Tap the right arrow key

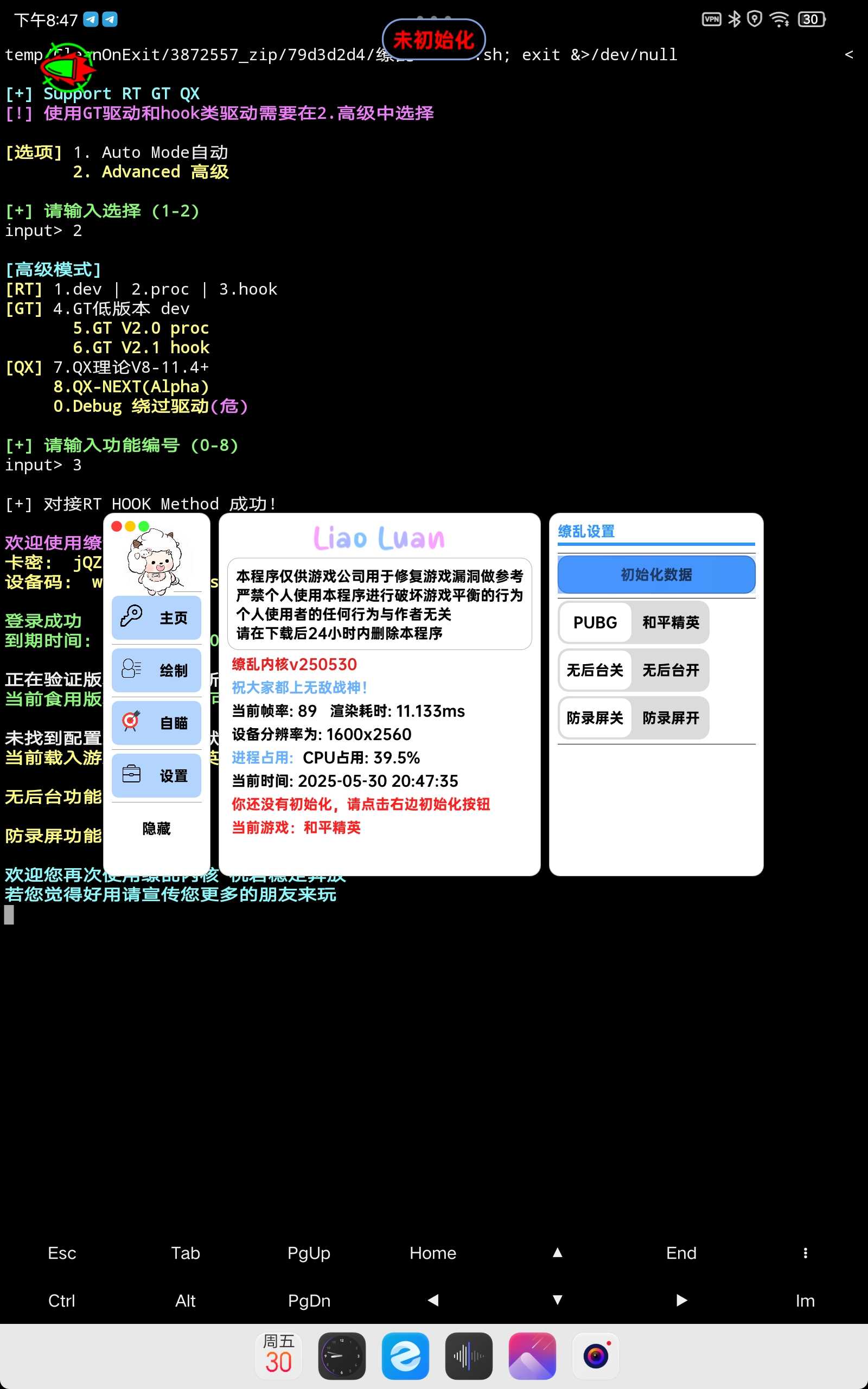(x=681, y=1300)
